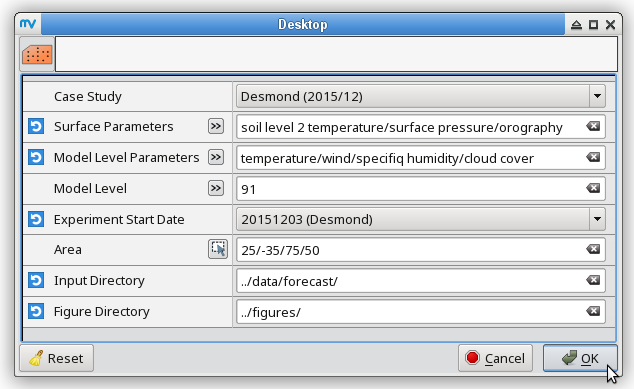
Task: Click the Reset button with the broom
Action: pyautogui.click(x=57, y=358)
